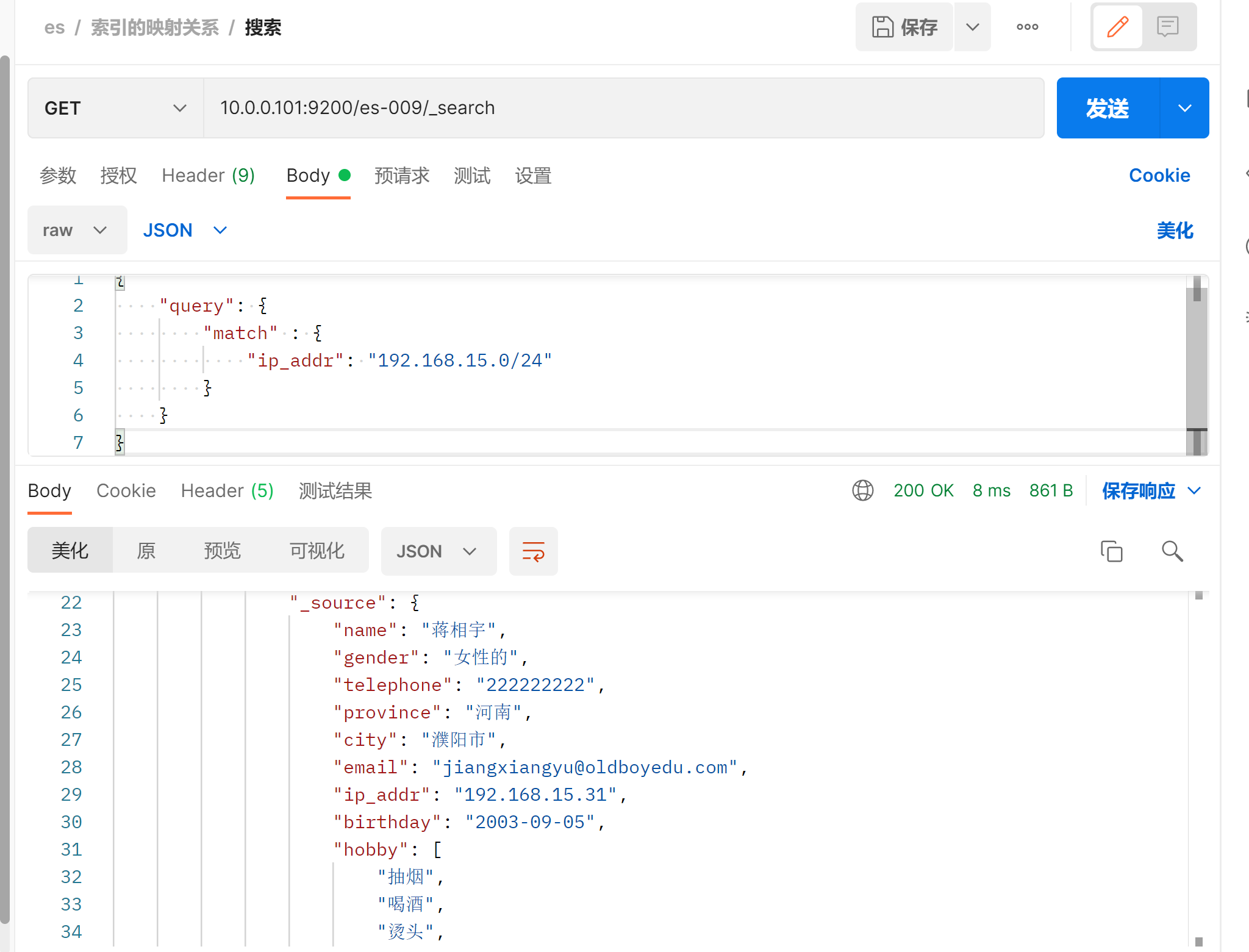Open the JSON body format dropdown
The width and height of the screenshot is (1249, 952).
[x=185, y=230]
